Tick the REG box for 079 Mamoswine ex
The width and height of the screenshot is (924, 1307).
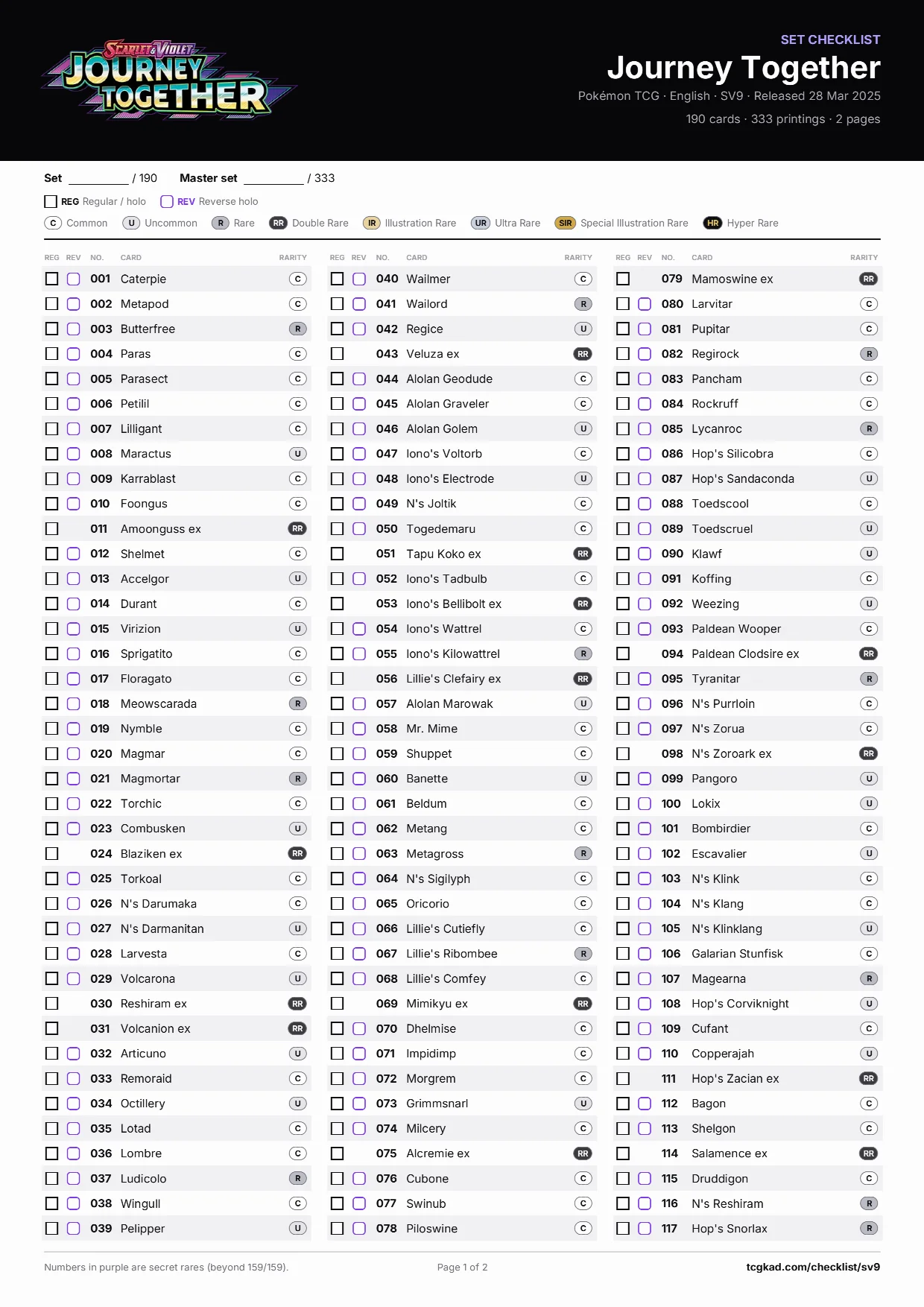coord(623,279)
